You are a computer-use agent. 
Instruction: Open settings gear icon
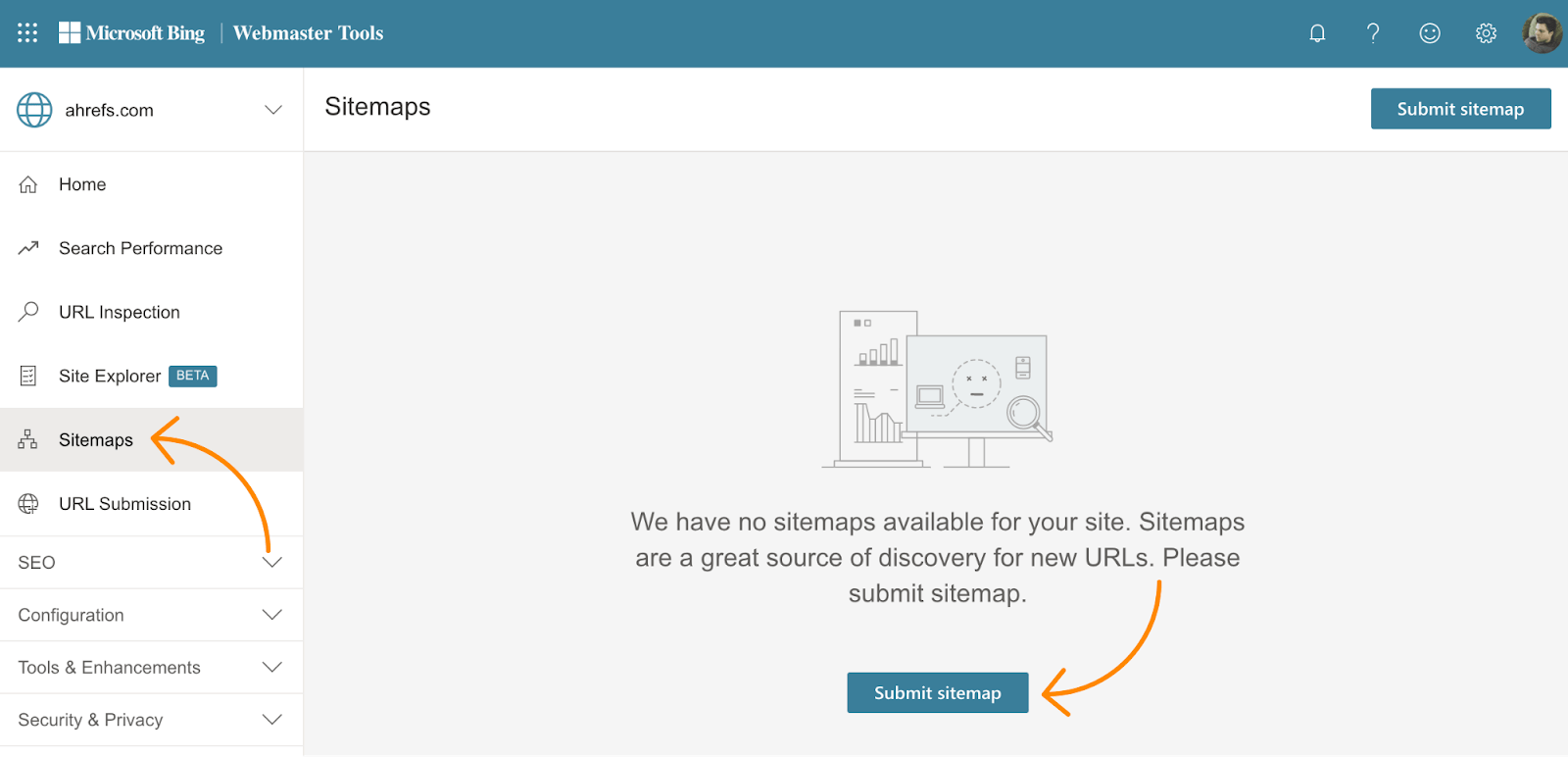(x=1486, y=33)
